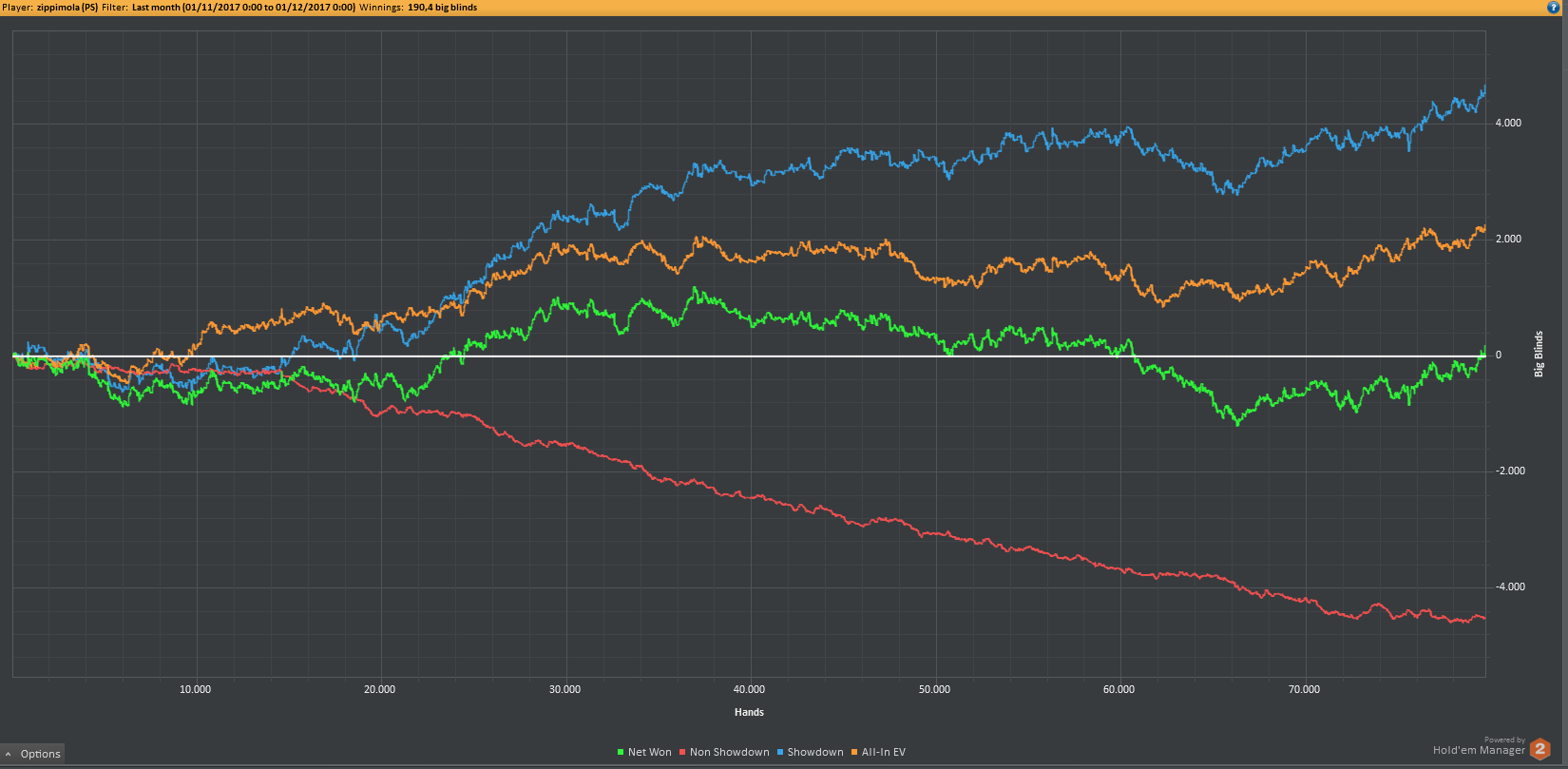Click the "Big Blinds" y-axis title
This screenshot has width=1568, height=769.
pos(1539,355)
